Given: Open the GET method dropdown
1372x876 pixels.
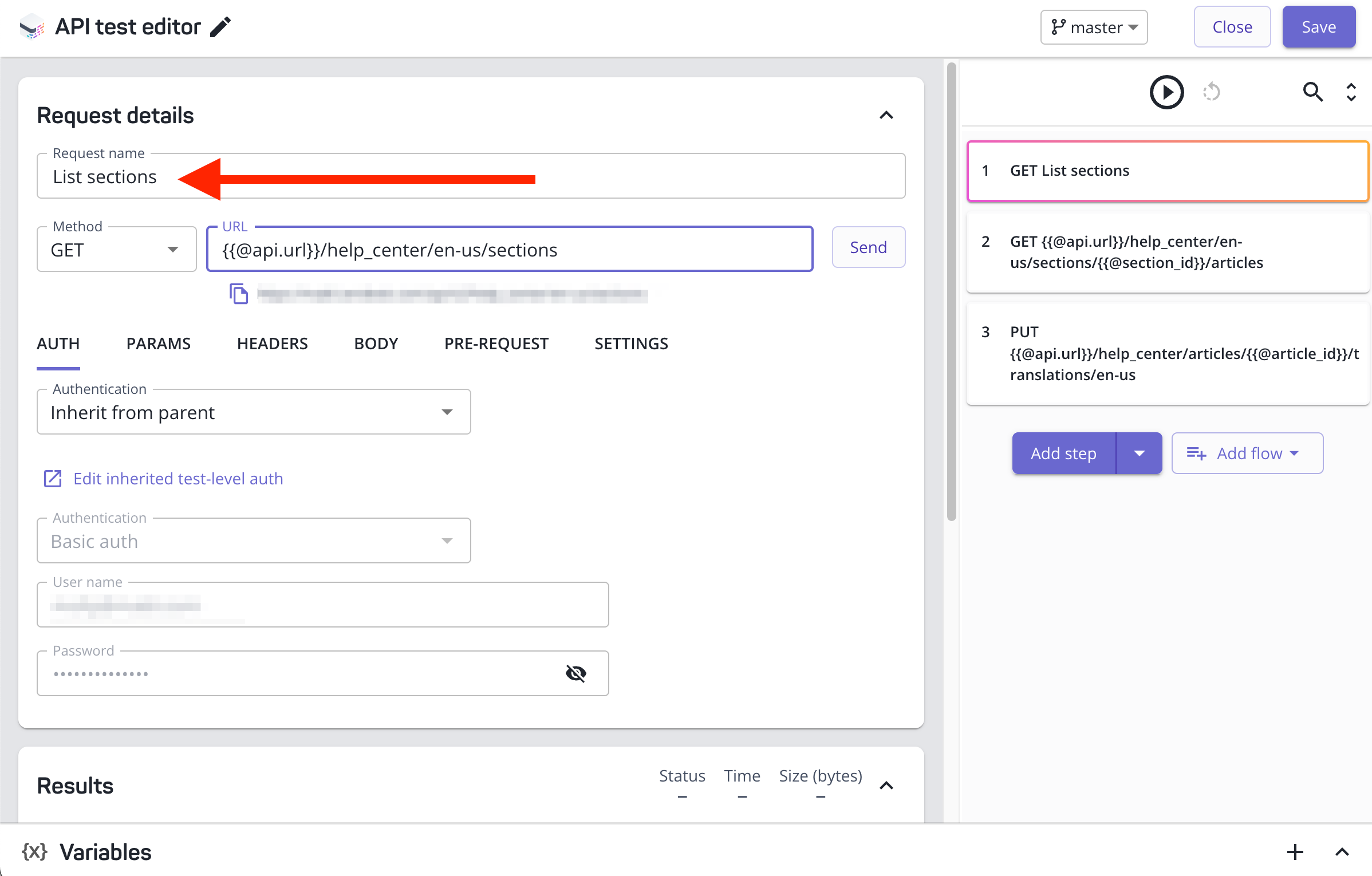Looking at the screenshot, I should point(117,250).
